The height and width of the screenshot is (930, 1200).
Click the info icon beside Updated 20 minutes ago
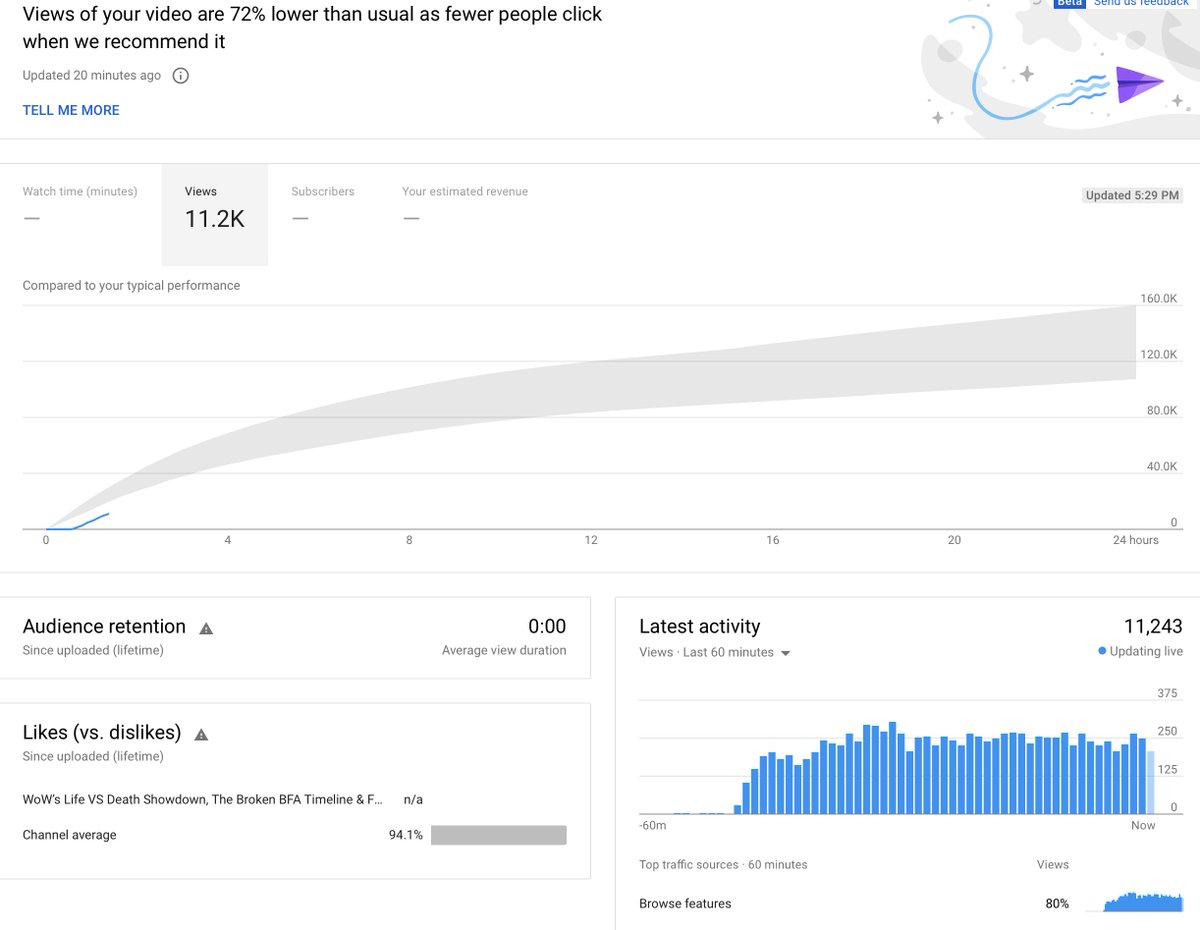(180, 76)
